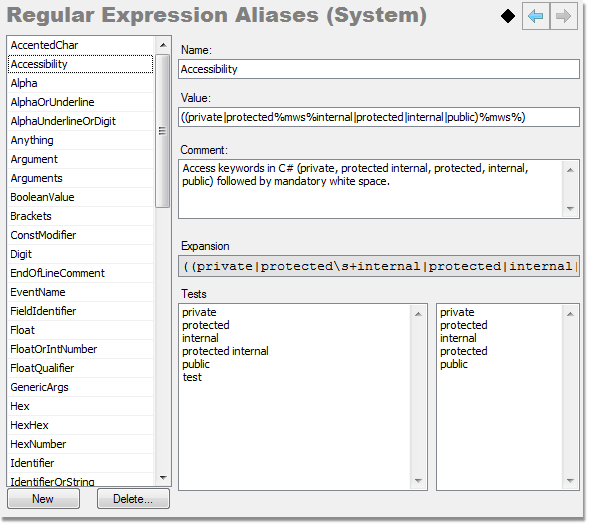Screen dimensions: 589x524
Task: Click the alias list scrollbar thumb
Action: pos(163,131)
